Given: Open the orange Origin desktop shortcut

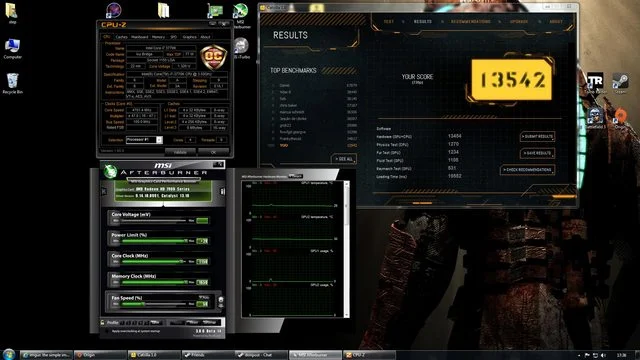Looking at the screenshot, I should point(620,118).
